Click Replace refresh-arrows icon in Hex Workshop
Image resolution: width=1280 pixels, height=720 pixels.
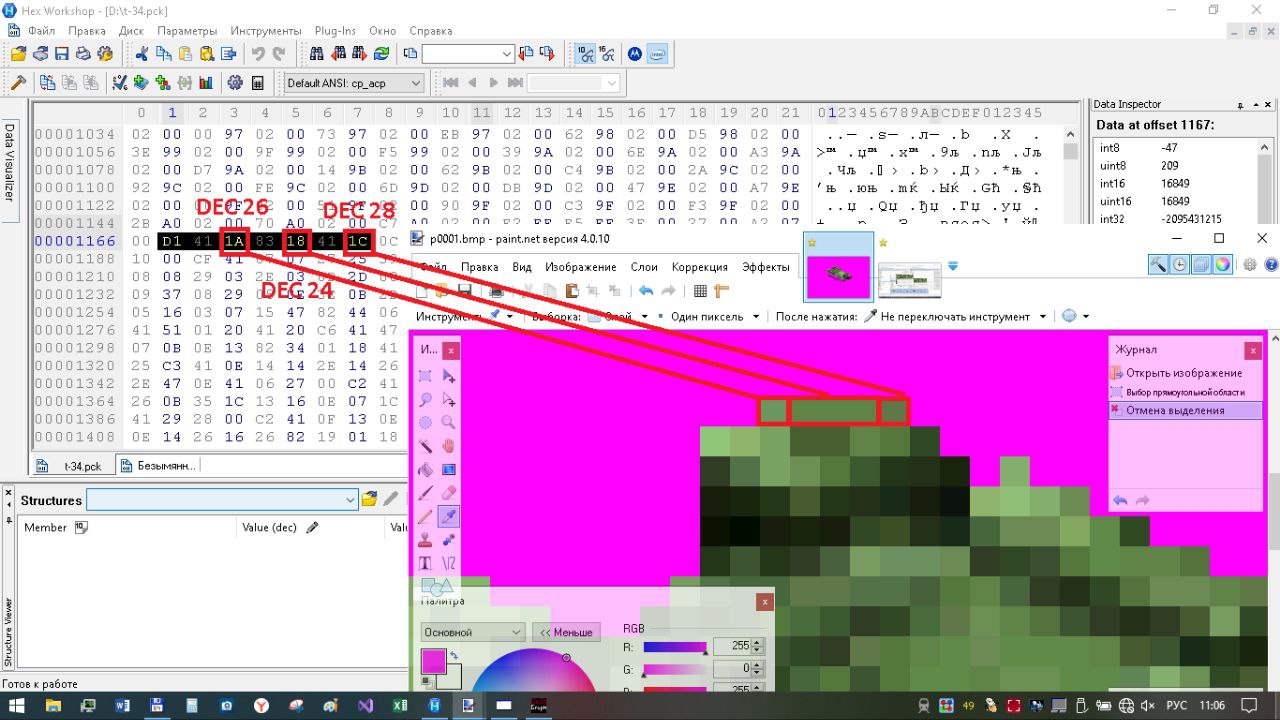381,54
